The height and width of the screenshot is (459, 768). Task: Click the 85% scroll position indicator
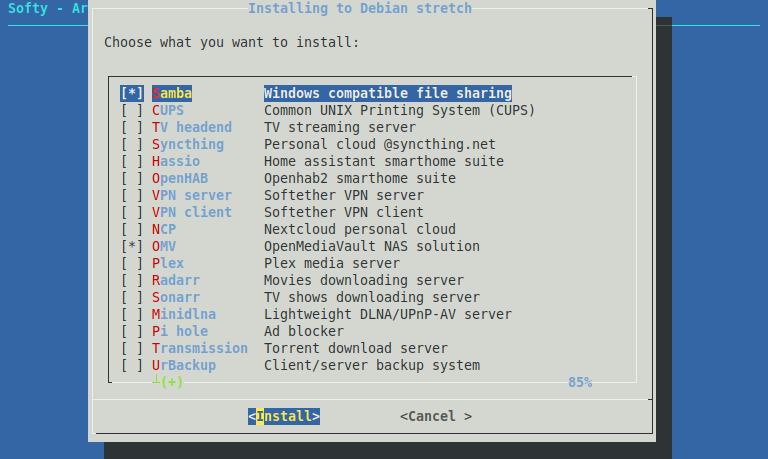[x=580, y=382]
